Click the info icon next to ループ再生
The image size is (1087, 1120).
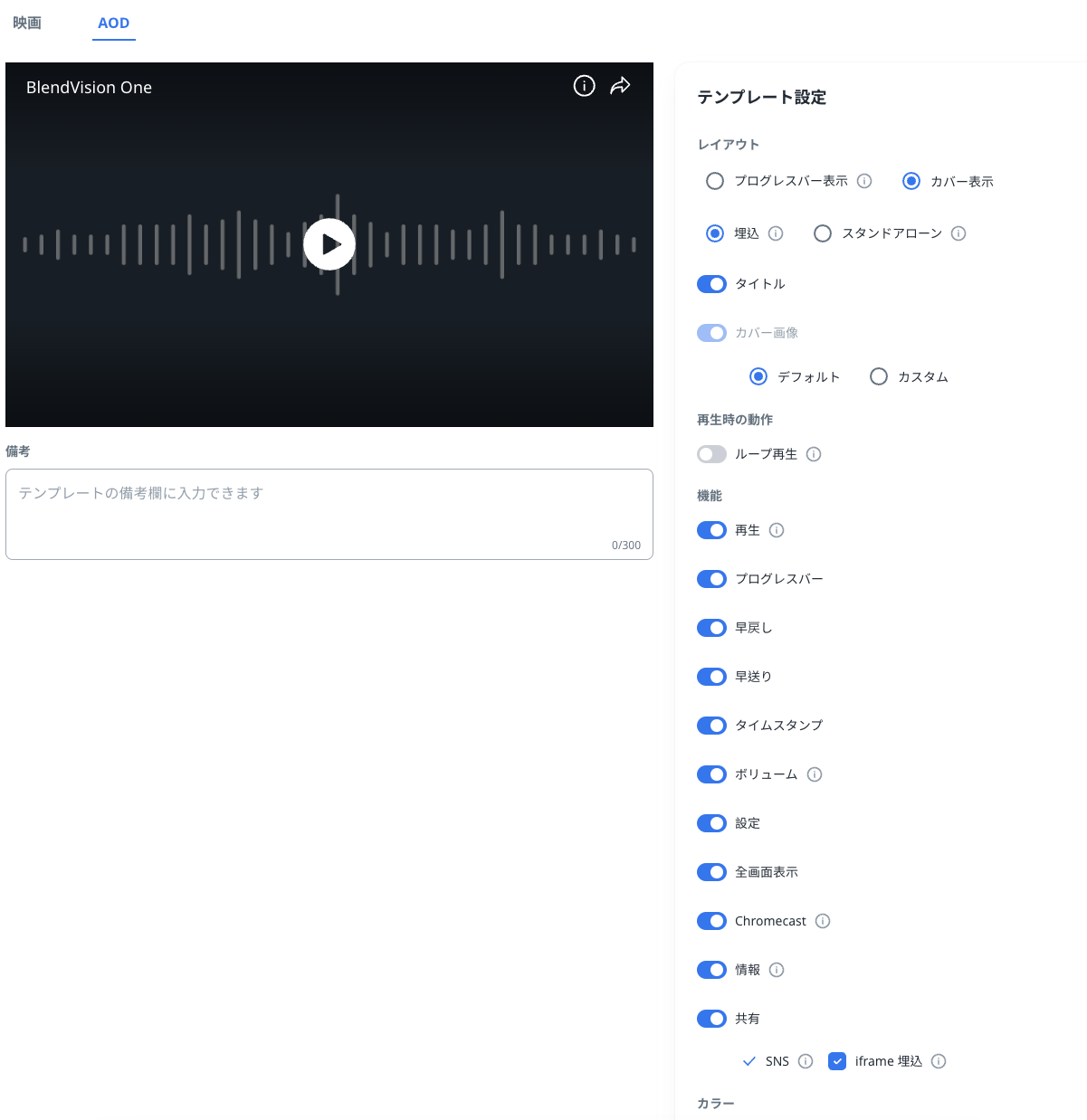(814, 454)
